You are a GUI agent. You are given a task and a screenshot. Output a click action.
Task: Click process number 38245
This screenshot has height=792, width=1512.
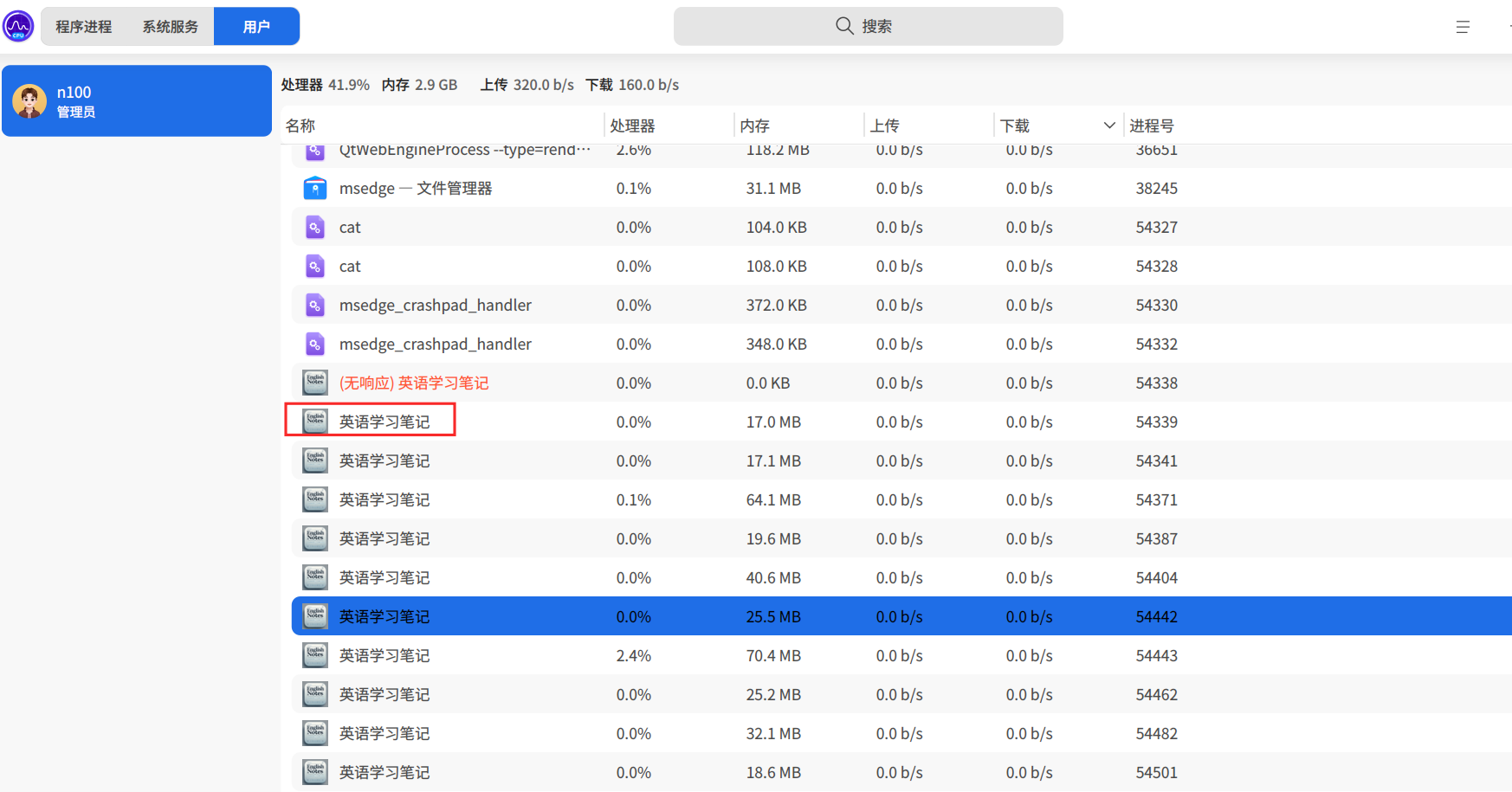[1157, 188]
